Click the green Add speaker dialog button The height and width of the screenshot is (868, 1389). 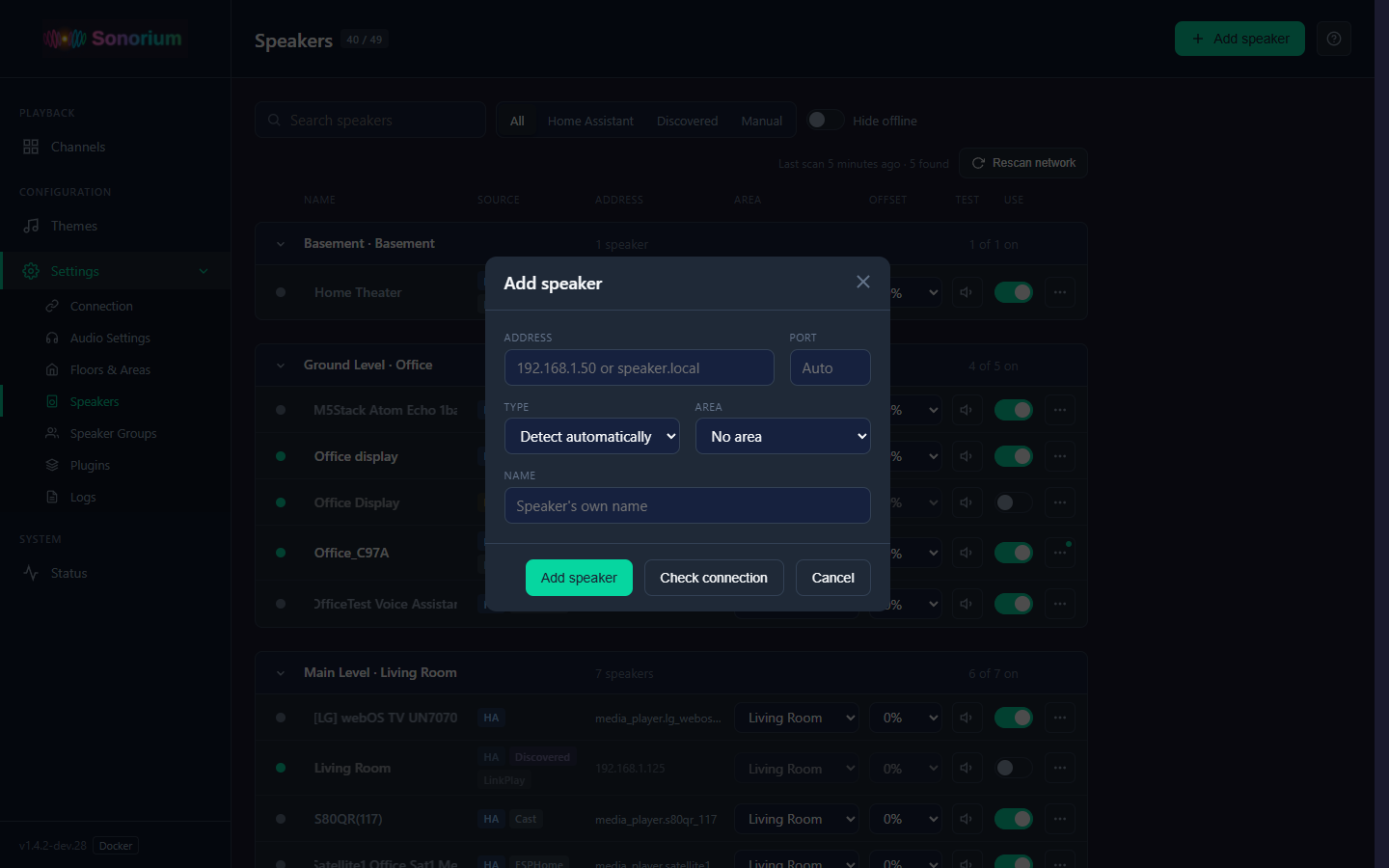579,578
